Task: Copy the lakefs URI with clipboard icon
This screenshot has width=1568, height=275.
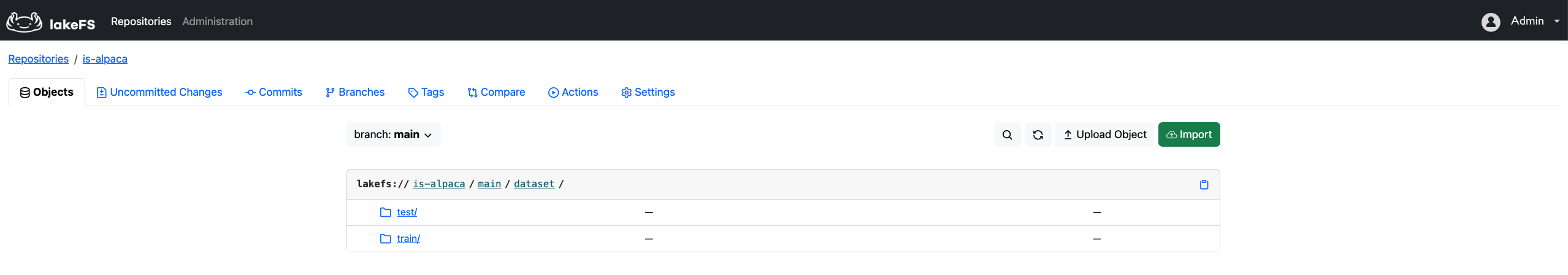Action: 1204,185
